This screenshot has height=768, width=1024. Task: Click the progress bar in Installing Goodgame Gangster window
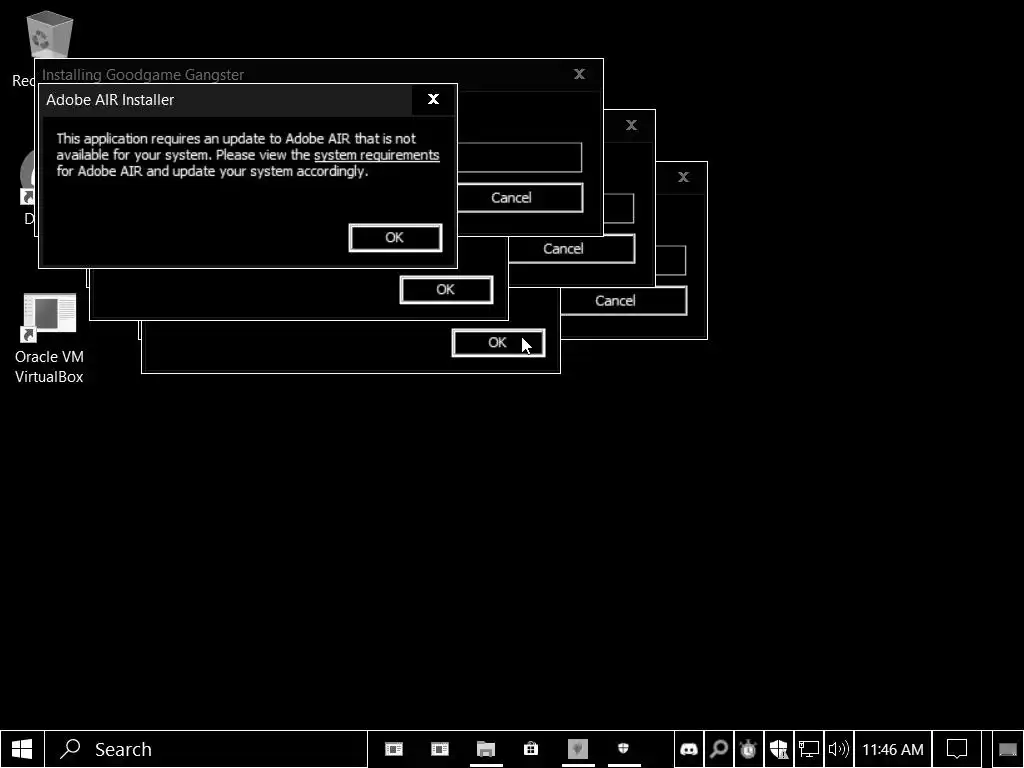tap(520, 157)
